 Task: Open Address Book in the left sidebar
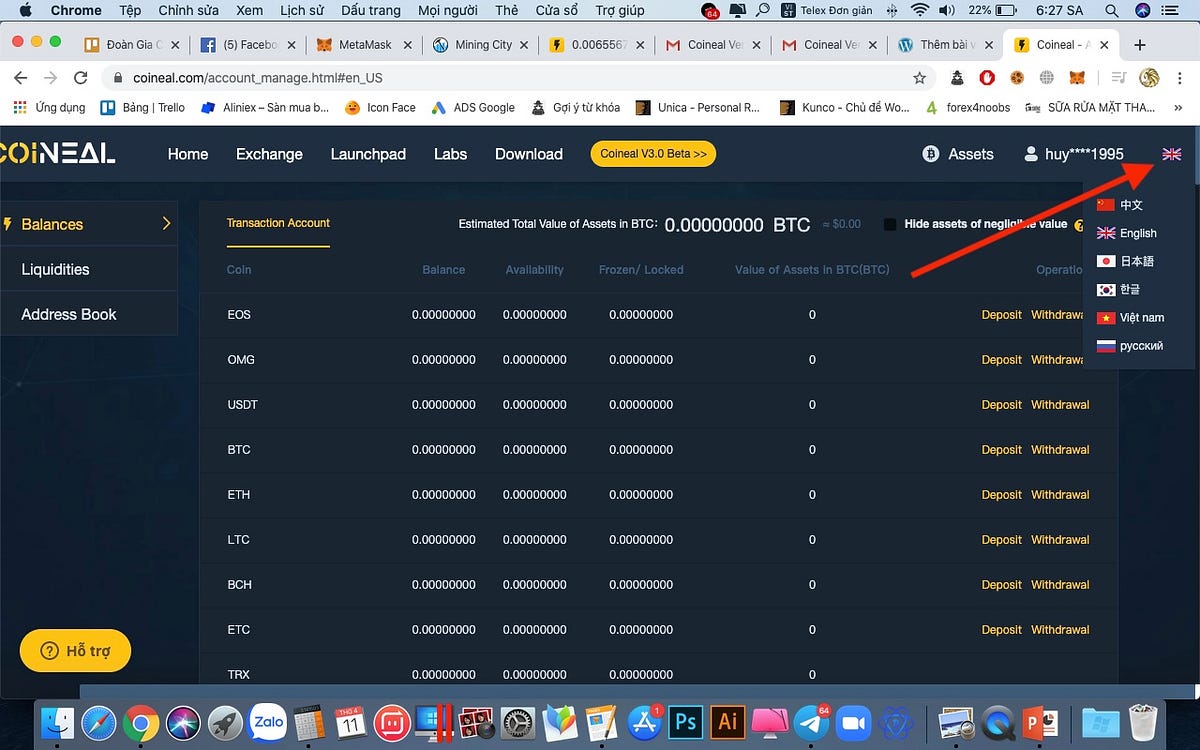(89, 314)
